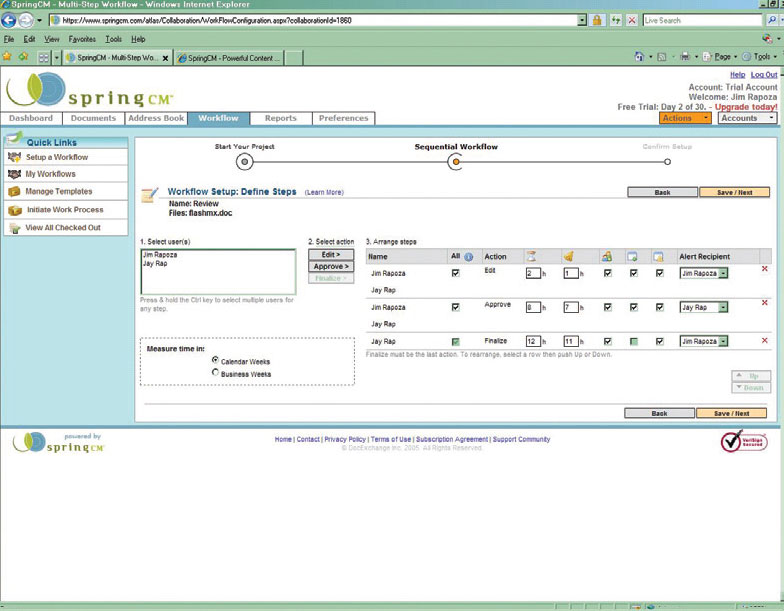Open the Alert Recipient dropdown in the Edit row
Image resolution: width=784 pixels, height=611 pixels.
(723, 273)
